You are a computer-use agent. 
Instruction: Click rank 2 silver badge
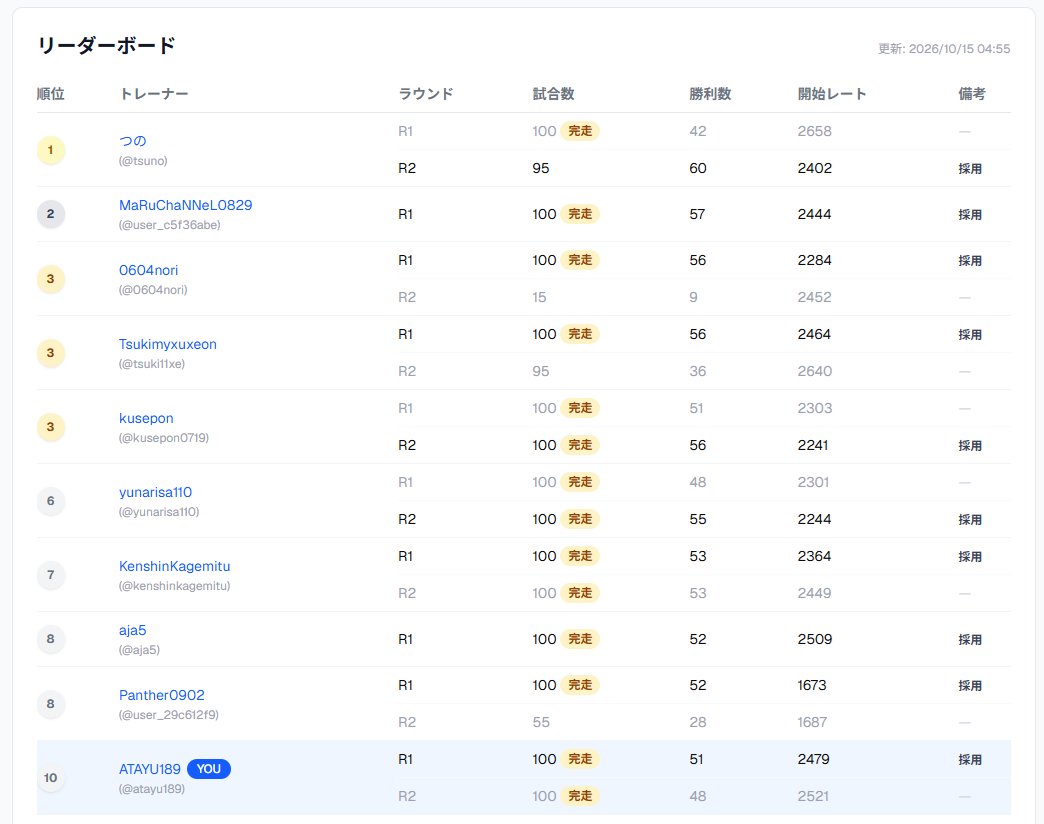coord(51,214)
